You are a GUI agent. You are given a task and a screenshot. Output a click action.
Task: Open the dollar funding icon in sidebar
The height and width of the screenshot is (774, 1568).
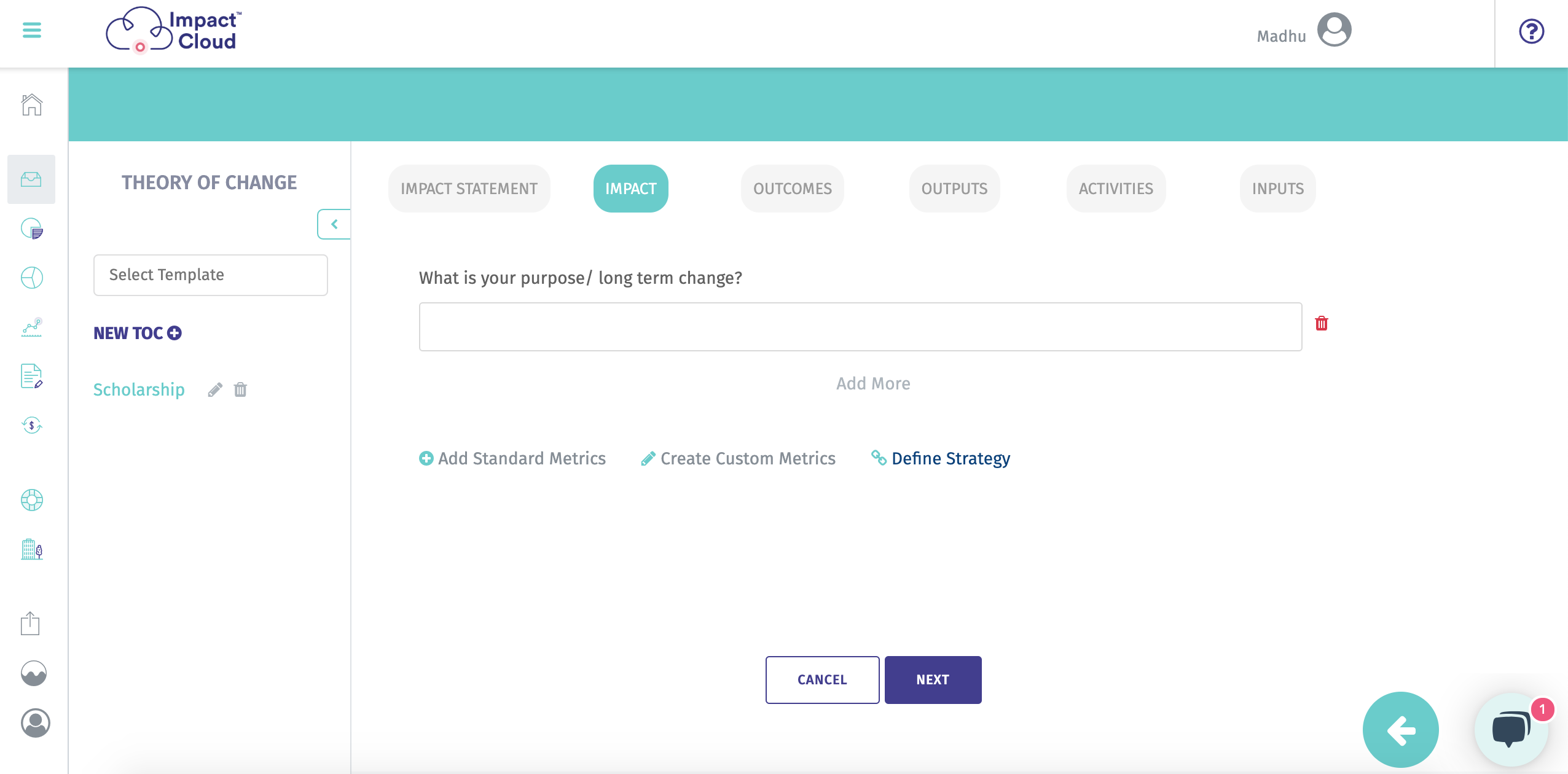point(32,425)
